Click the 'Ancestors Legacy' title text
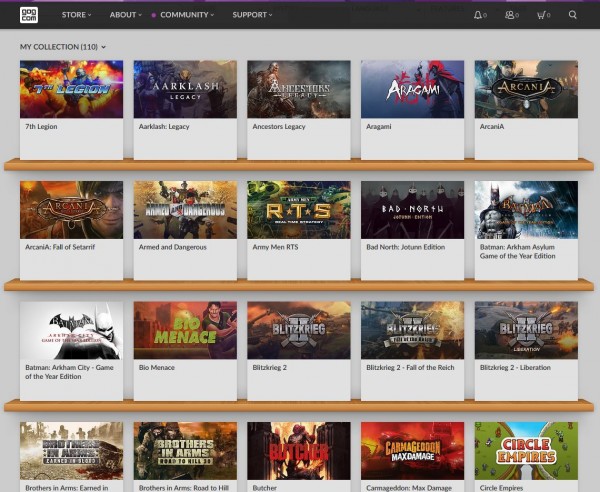Screen dimensions: 600x492 click(x=279, y=126)
